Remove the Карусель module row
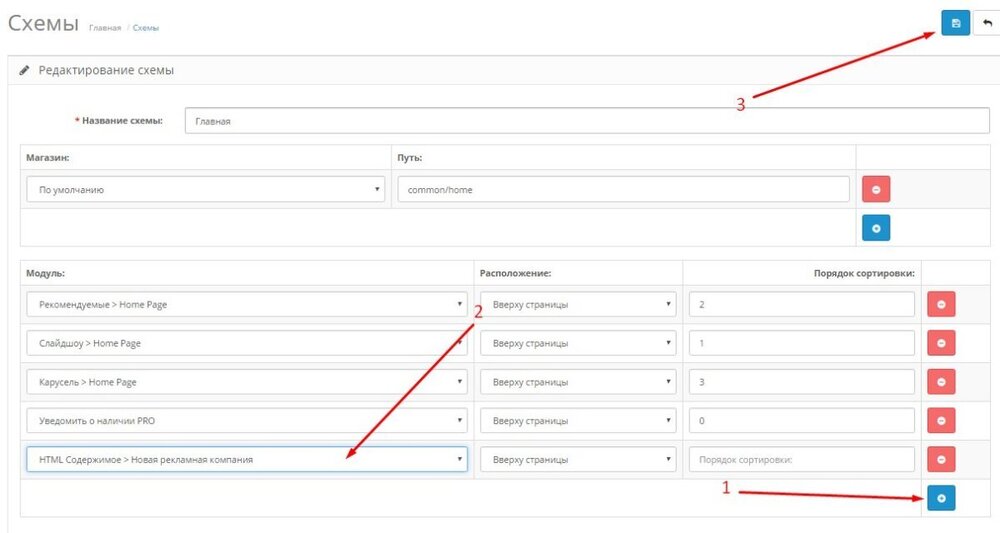 (x=941, y=382)
